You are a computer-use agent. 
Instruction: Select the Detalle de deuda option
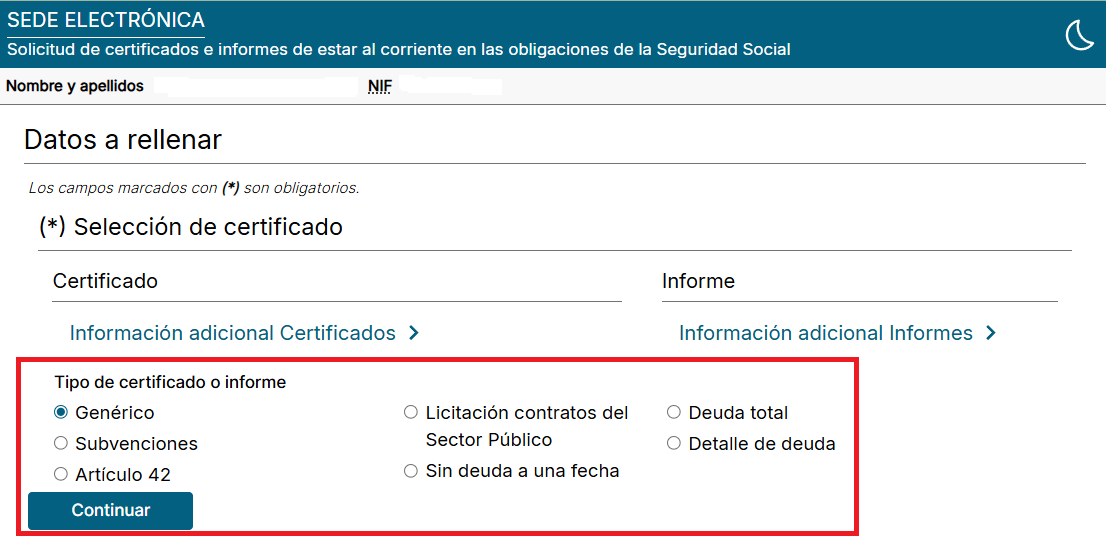point(674,444)
